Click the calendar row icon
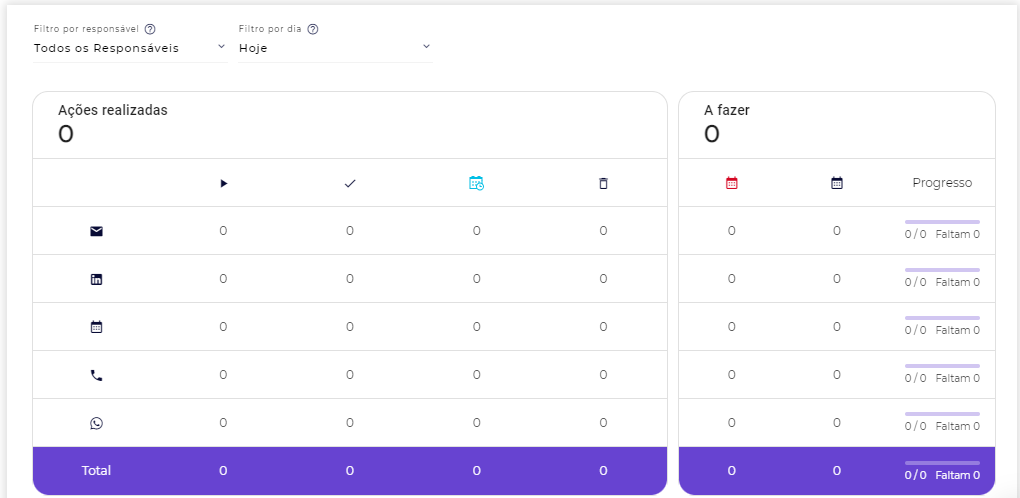The height and width of the screenshot is (498, 1020). point(96,327)
